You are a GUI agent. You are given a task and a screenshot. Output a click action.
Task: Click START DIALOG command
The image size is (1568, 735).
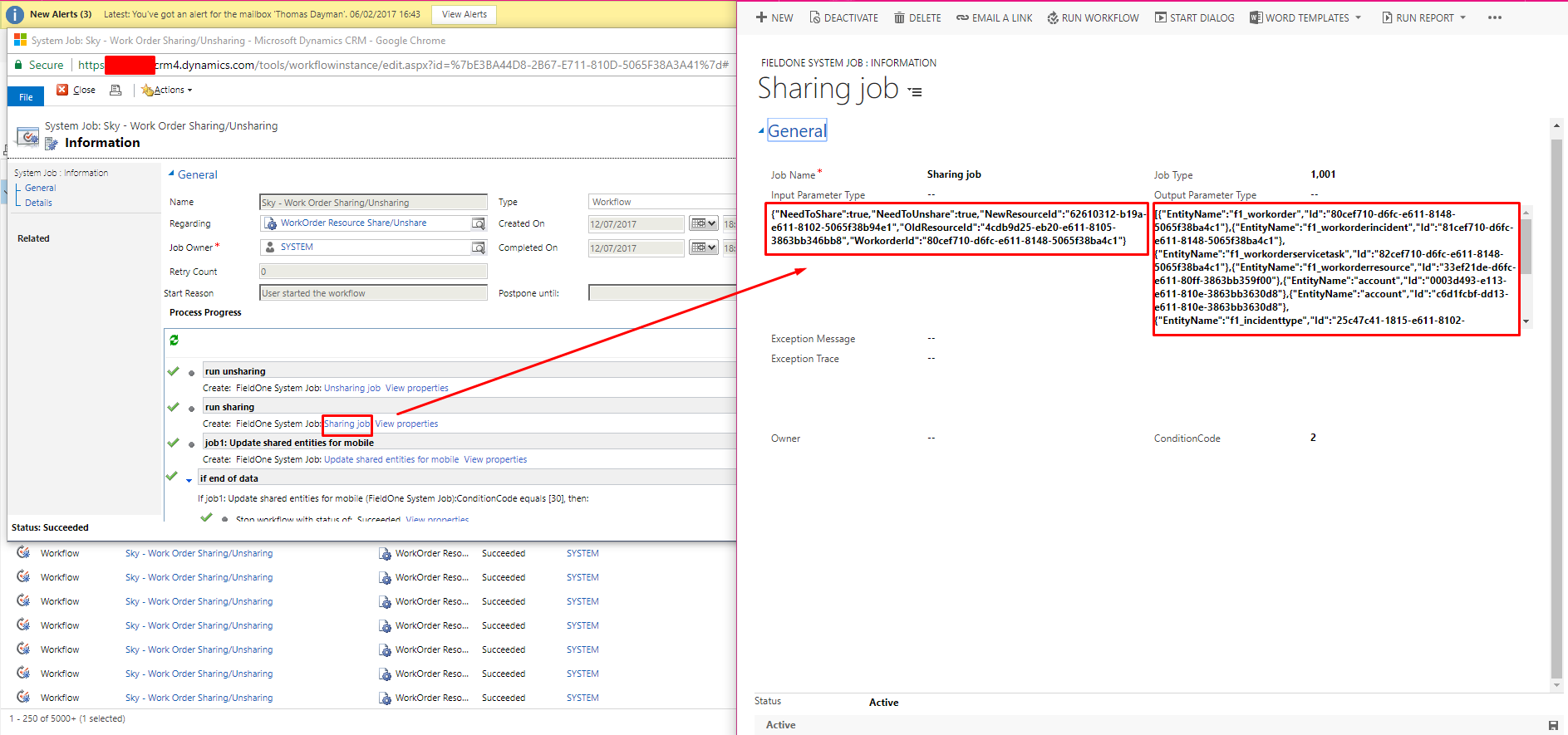1194,17
